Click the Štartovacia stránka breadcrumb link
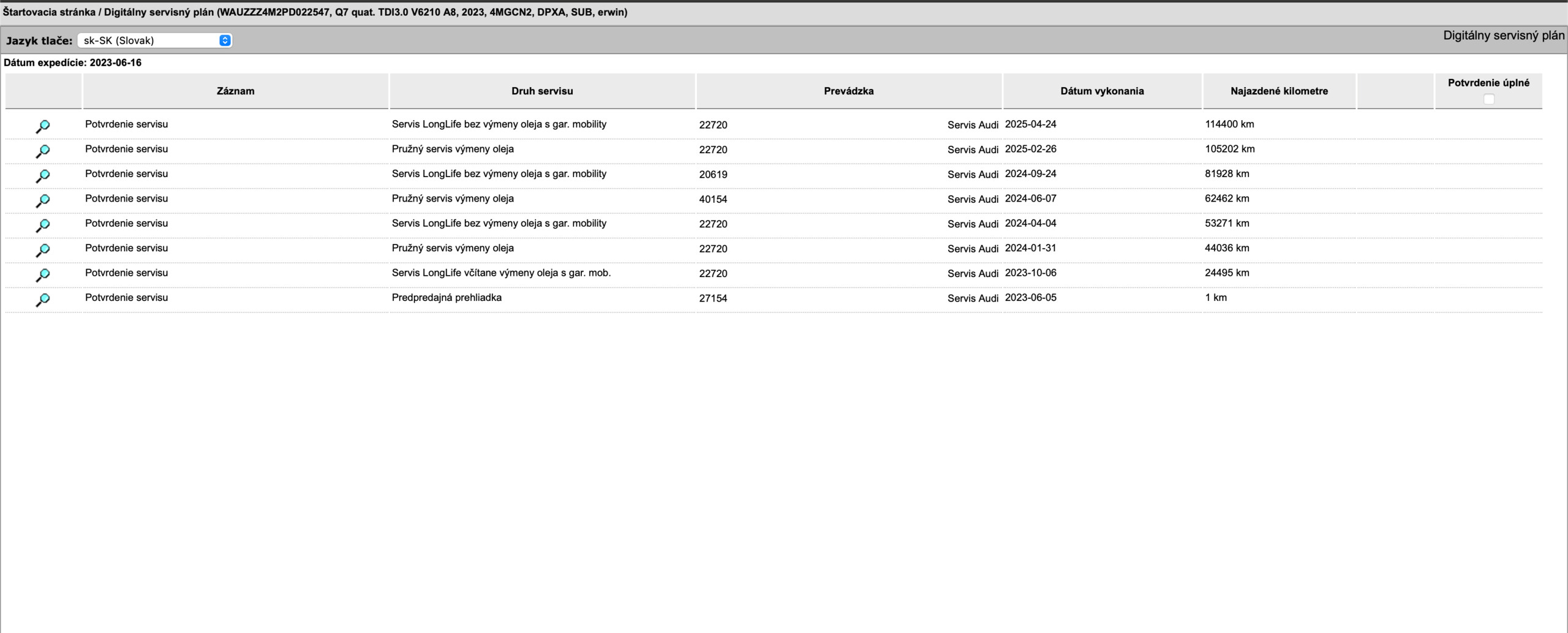Viewport: 1568px width, 633px height. click(x=49, y=12)
